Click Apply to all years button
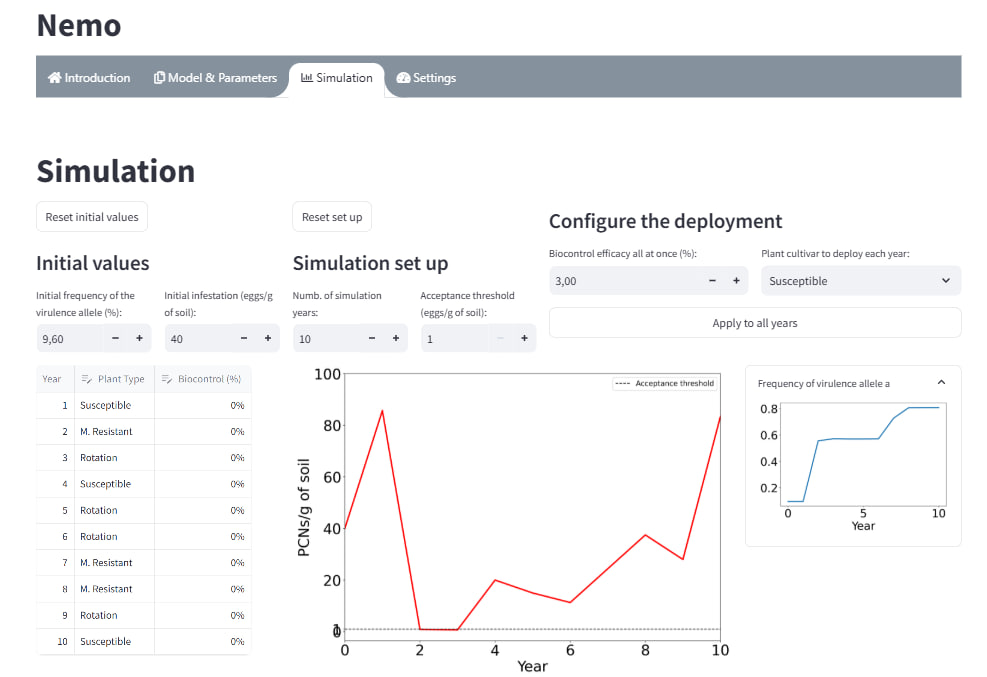Viewport: 987px width, 677px height. point(754,323)
